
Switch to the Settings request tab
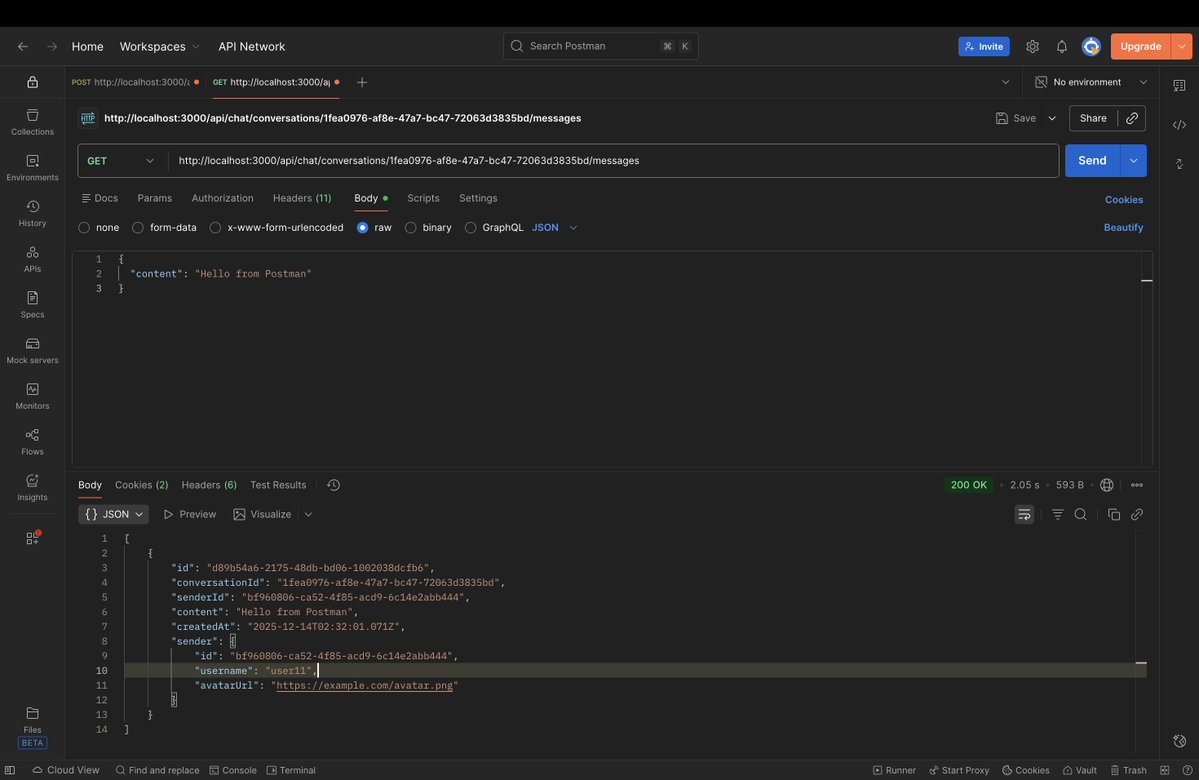478,198
